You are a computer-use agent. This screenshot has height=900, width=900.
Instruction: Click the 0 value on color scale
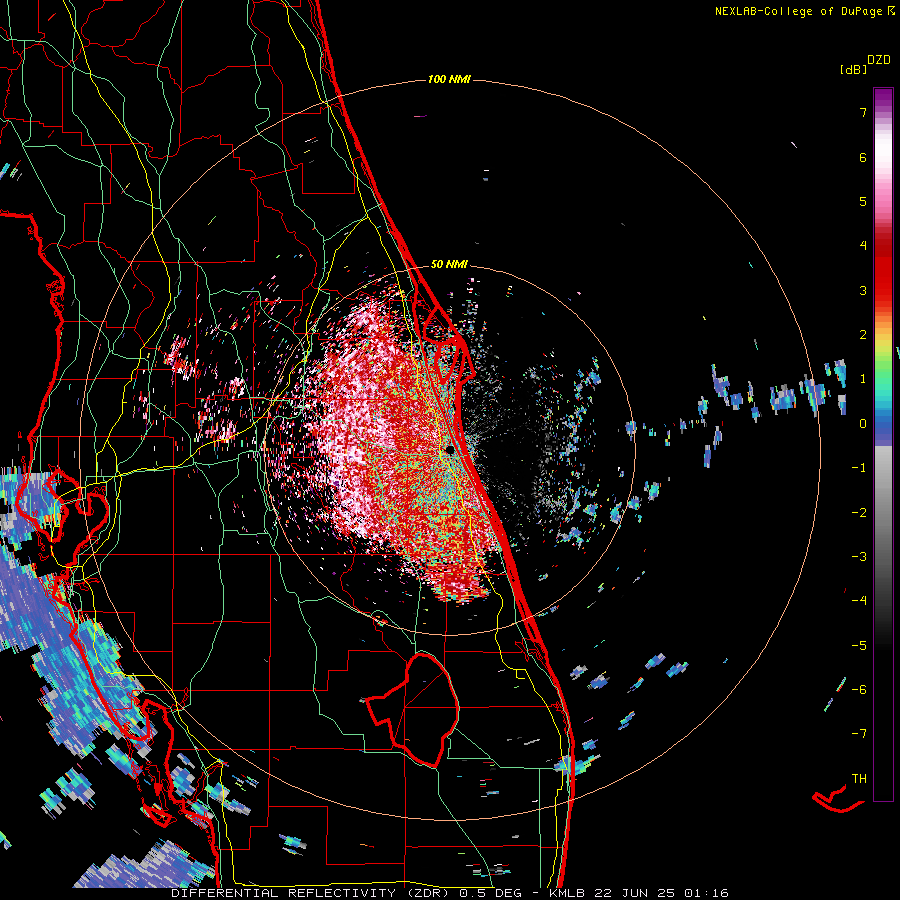pyautogui.click(x=863, y=424)
